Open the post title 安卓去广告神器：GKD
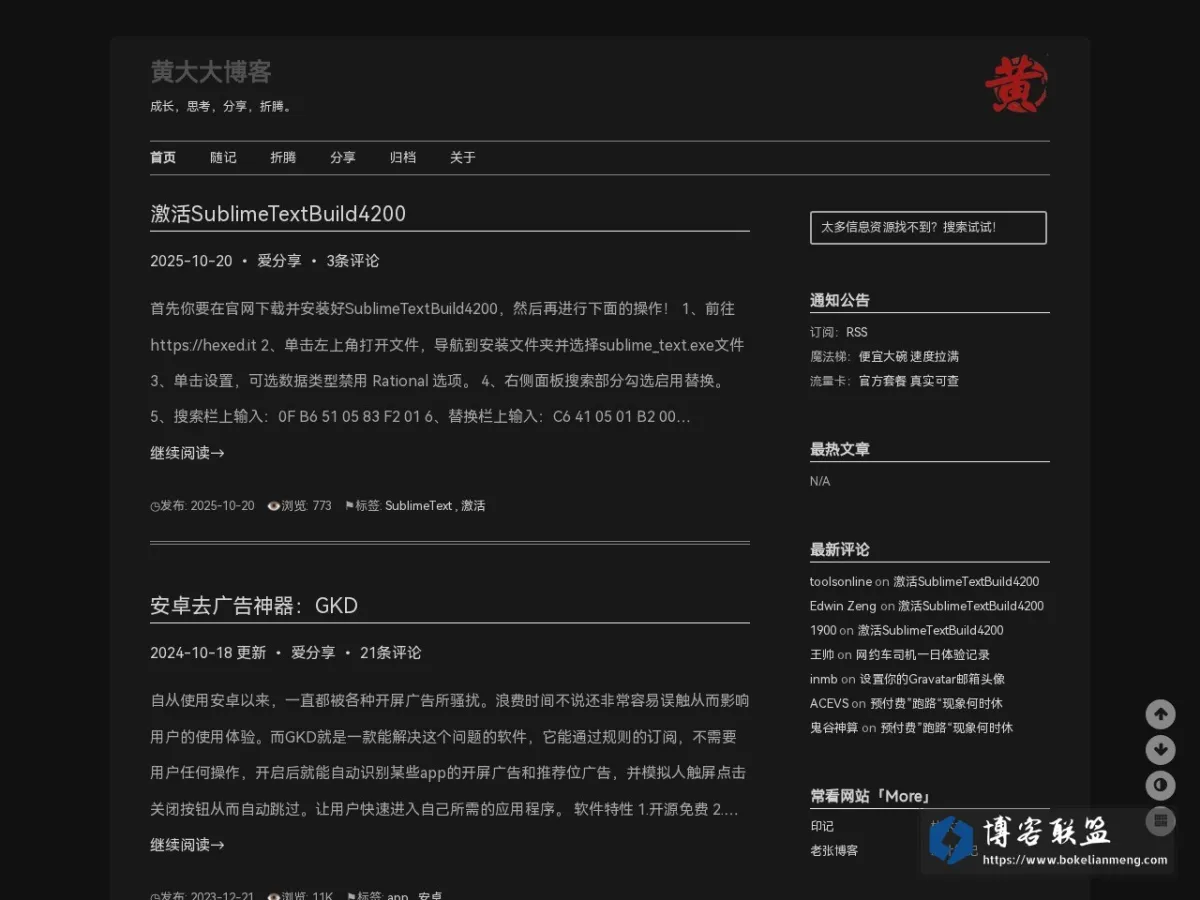Image resolution: width=1200 pixels, height=900 pixels. pos(254,605)
